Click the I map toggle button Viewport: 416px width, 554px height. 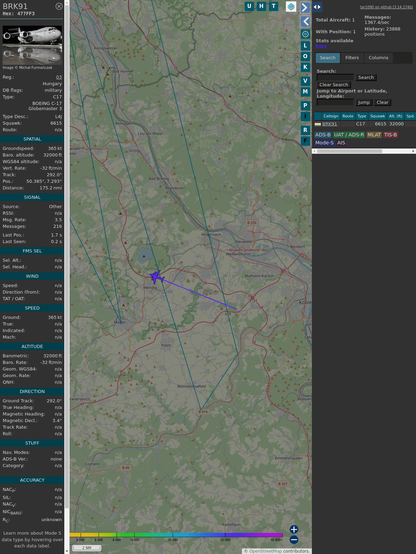pos(305,116)
